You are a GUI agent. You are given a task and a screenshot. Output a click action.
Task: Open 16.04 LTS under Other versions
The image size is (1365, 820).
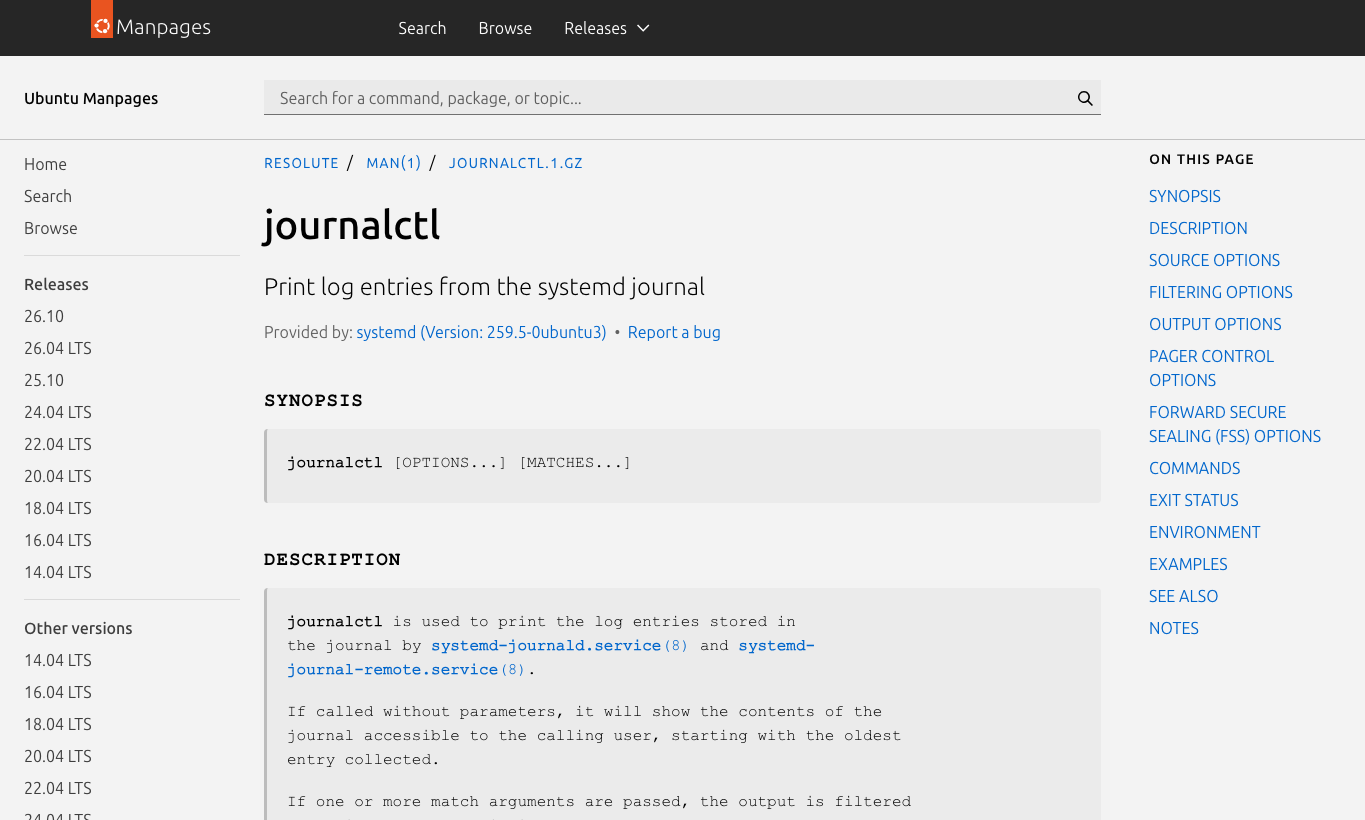58,692
